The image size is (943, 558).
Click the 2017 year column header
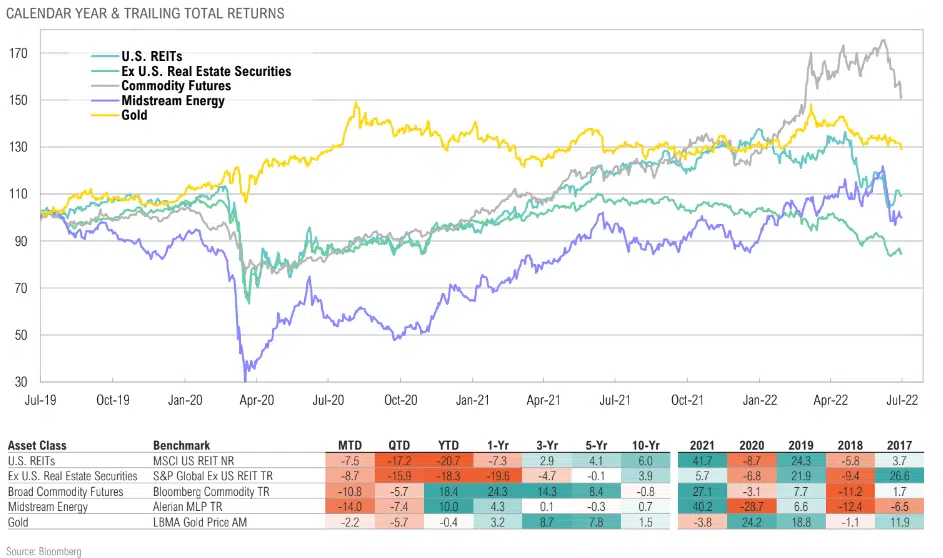point(902,443)
